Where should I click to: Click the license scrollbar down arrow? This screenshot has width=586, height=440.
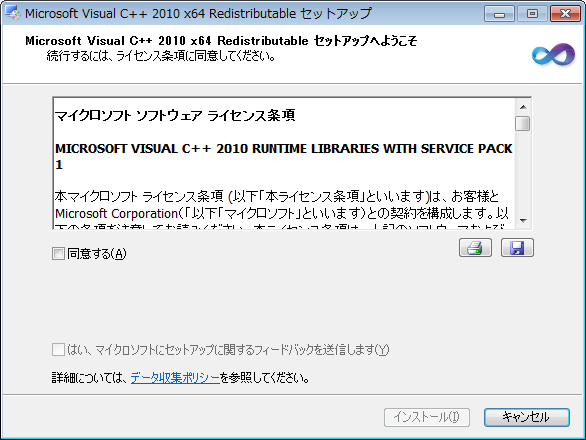pyautogui.click(x=523, y=221)
